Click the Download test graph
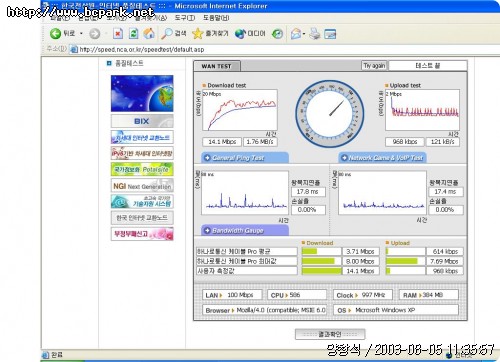 (240, 110)
